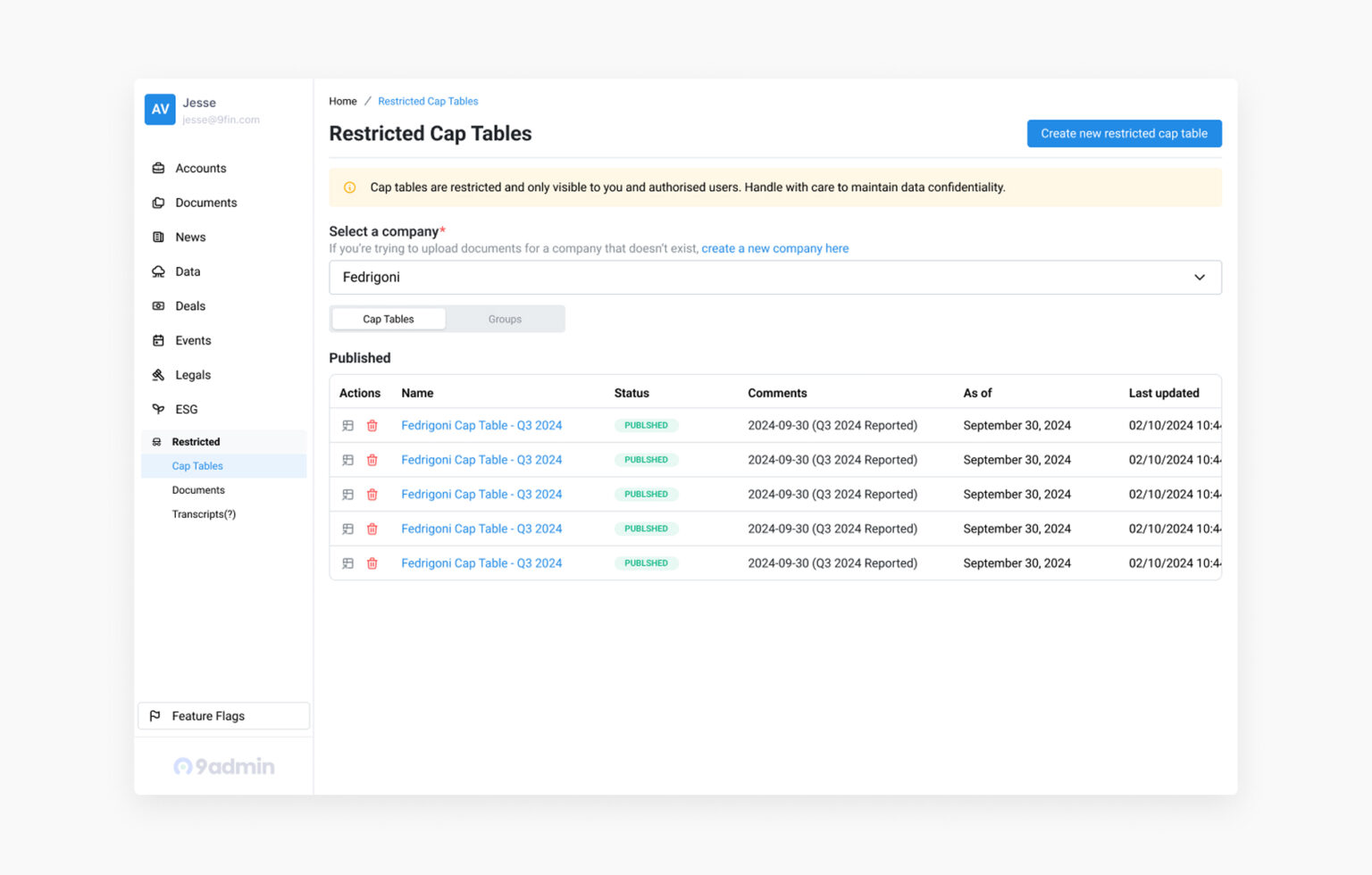Viewport: 1372px width, 875px height.
Task: Click the Actions column header
Action: (x=360, y=393)
